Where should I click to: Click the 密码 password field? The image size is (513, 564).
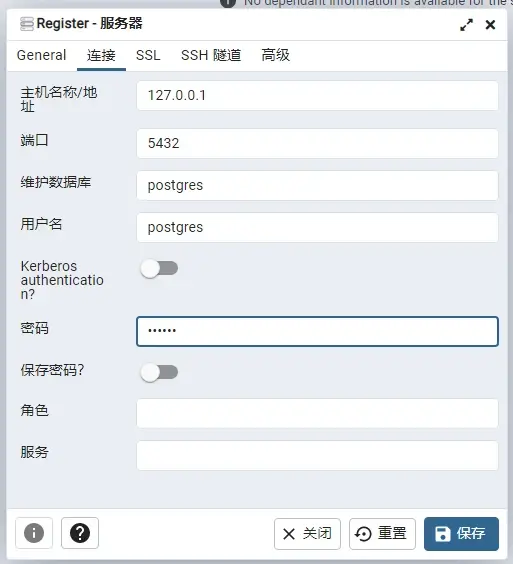317,331
